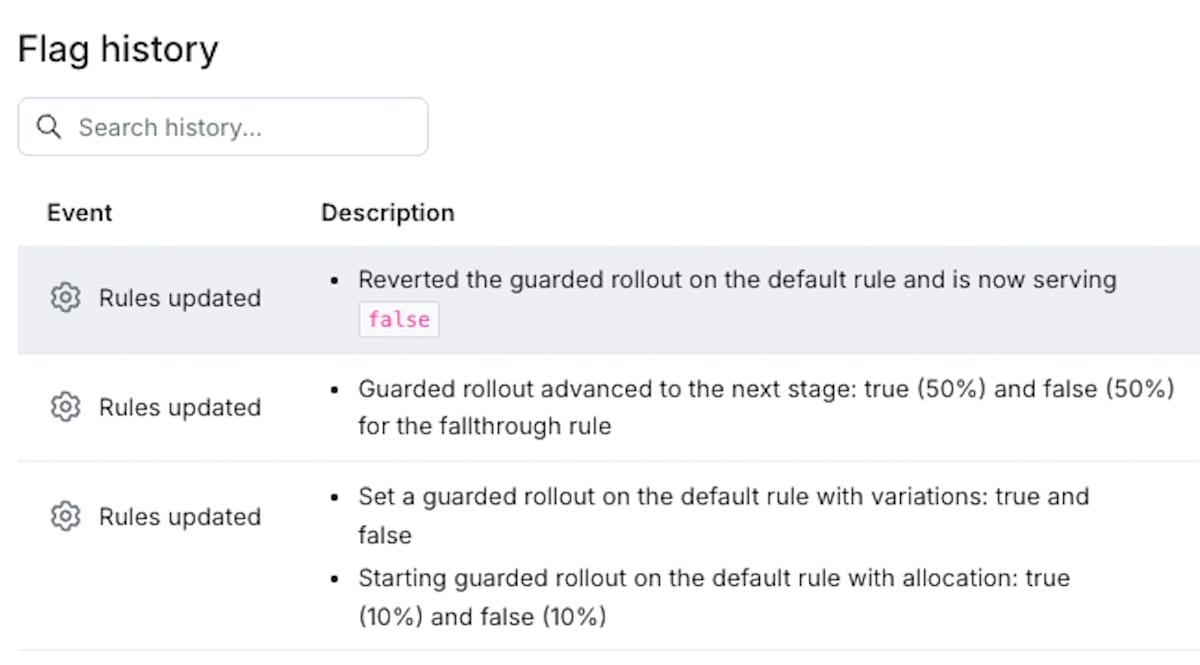Click the gear icon on the set guarded rollout row
This screenshot has width=1200, height=665.
pyautogui.click(x=65, y=517)
